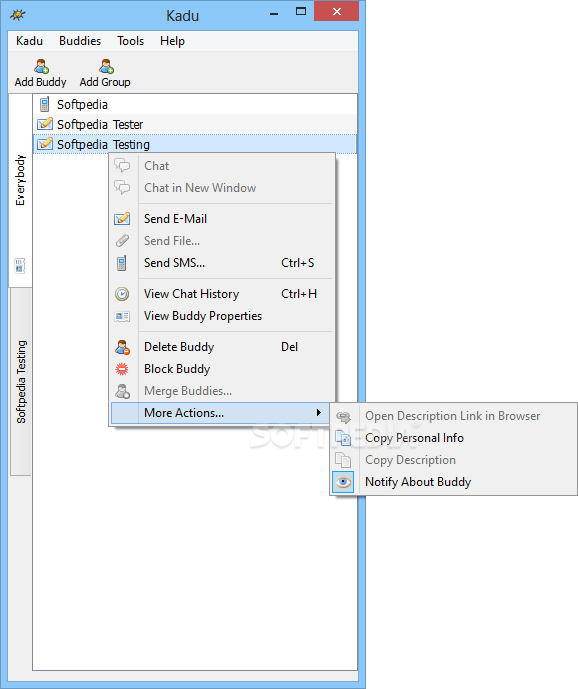
Task: Click greyed Chat menu entry
Action: point(222,166)
